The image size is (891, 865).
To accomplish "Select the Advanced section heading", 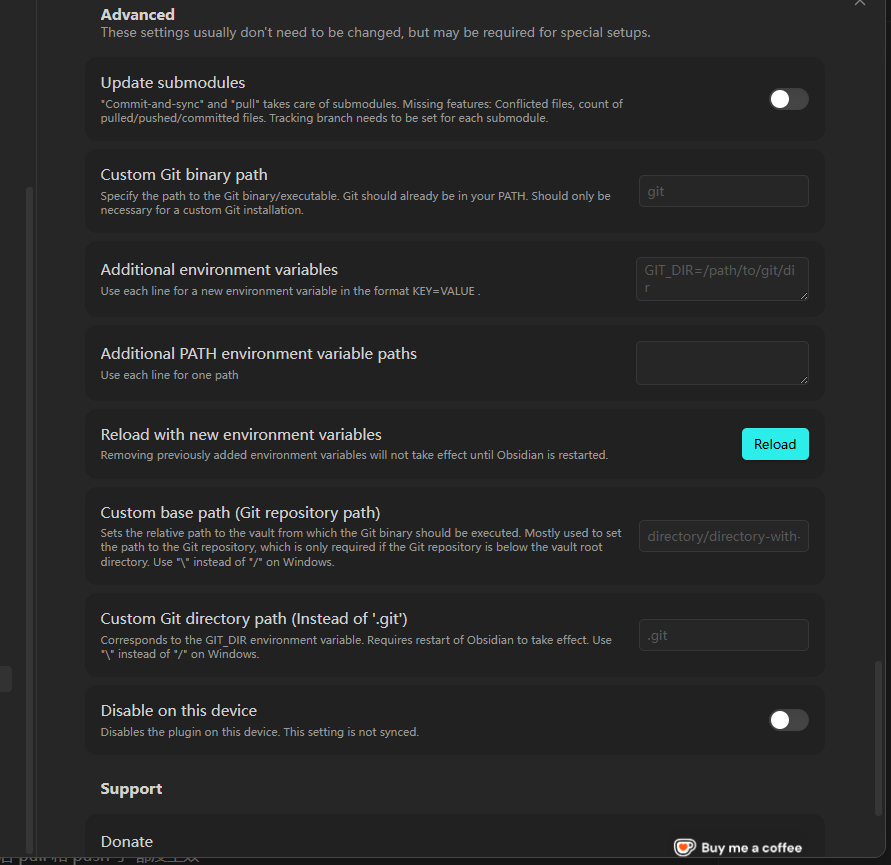I will click(x=138, y=14).
